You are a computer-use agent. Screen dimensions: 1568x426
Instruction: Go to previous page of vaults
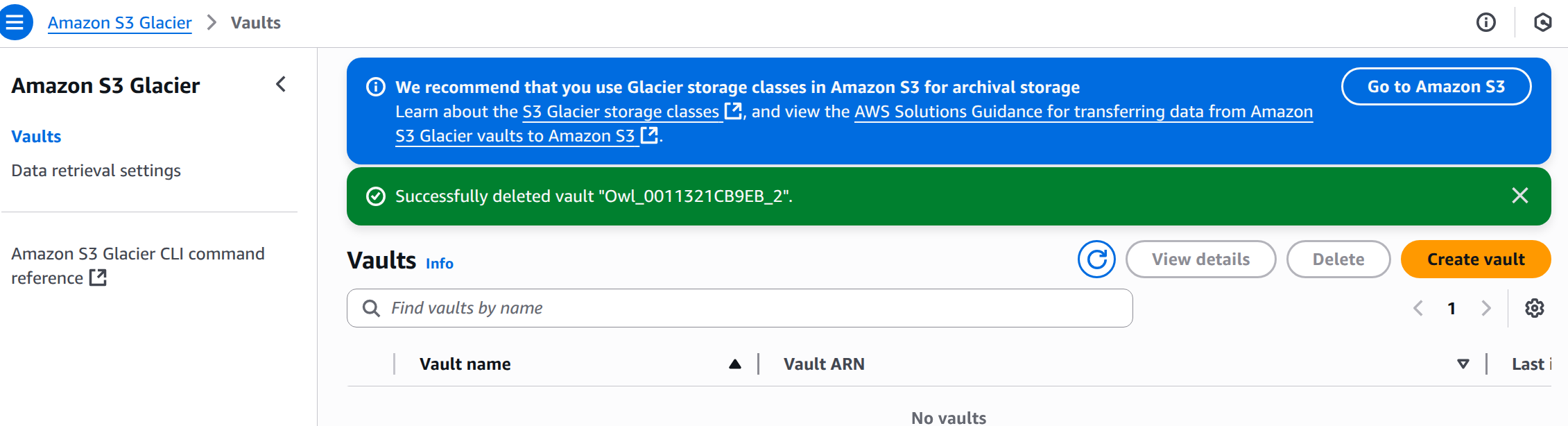(1418, 308)
